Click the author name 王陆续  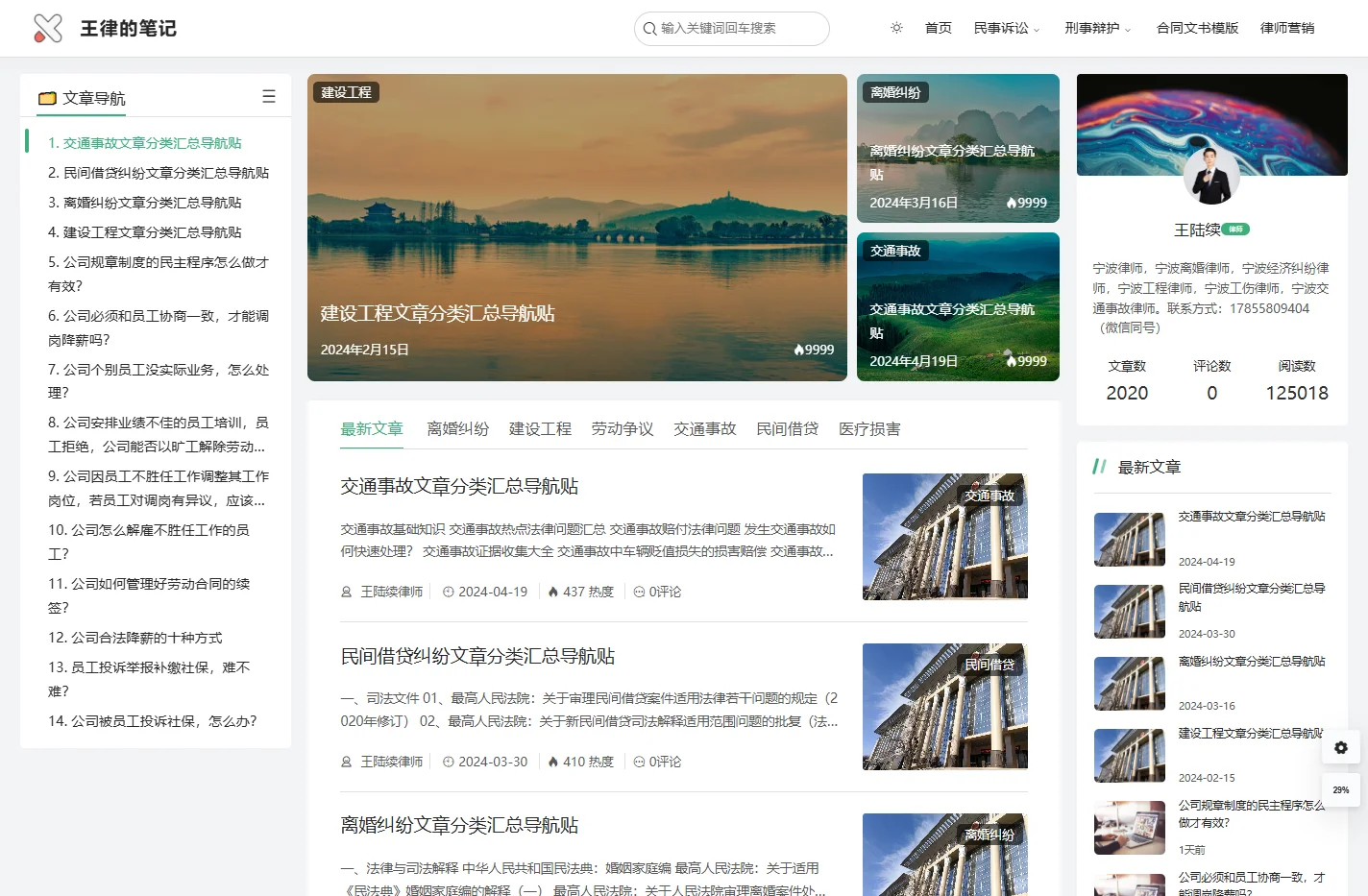pos(1197,230)
